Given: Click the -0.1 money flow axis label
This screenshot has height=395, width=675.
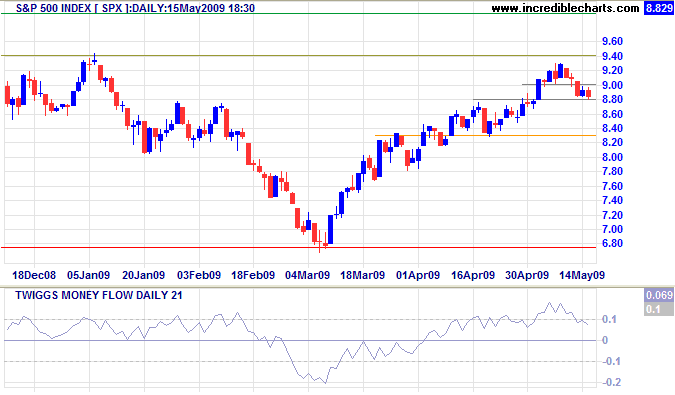Looking at the screenshot, I should [610, 361].
